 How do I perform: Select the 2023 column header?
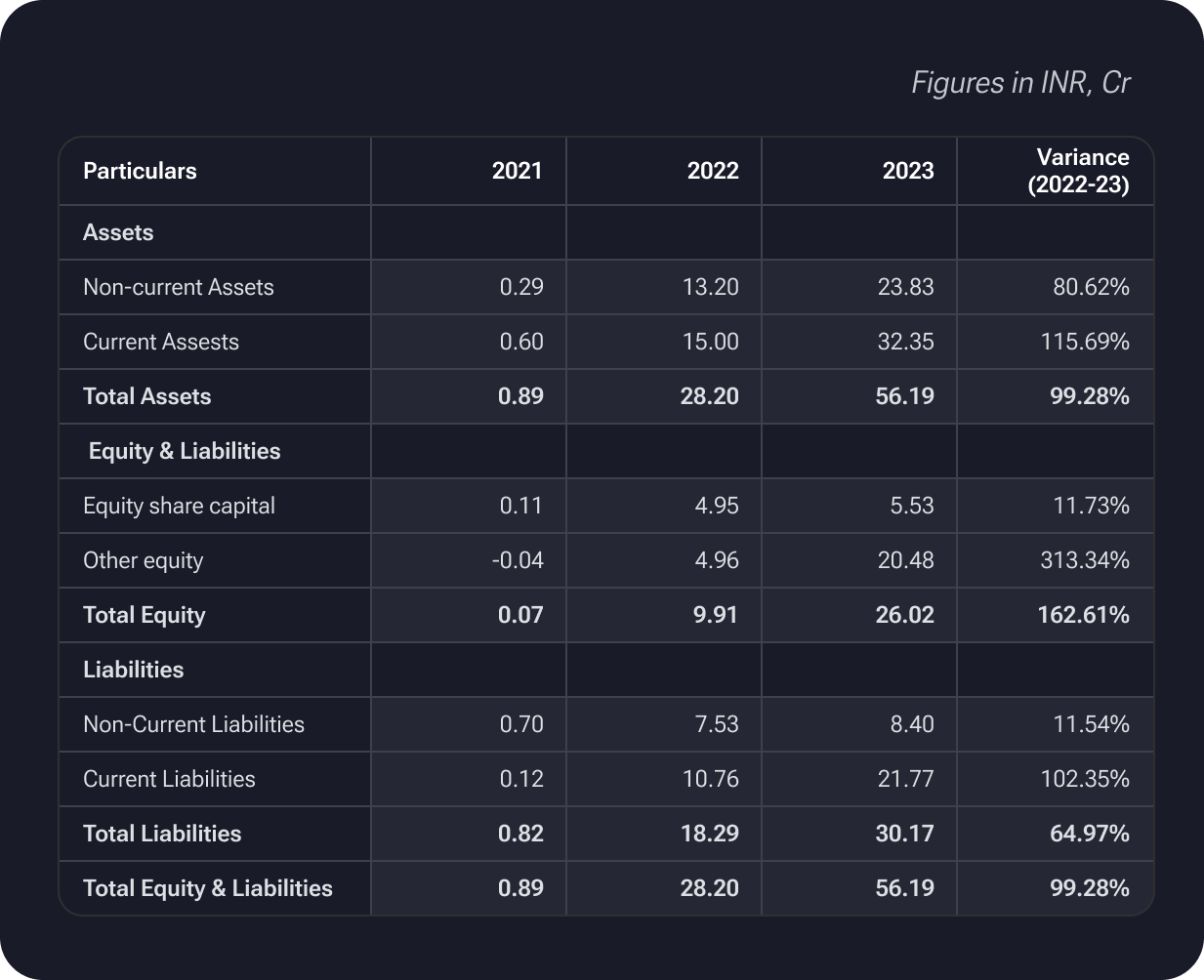click(x=907, y=171)
